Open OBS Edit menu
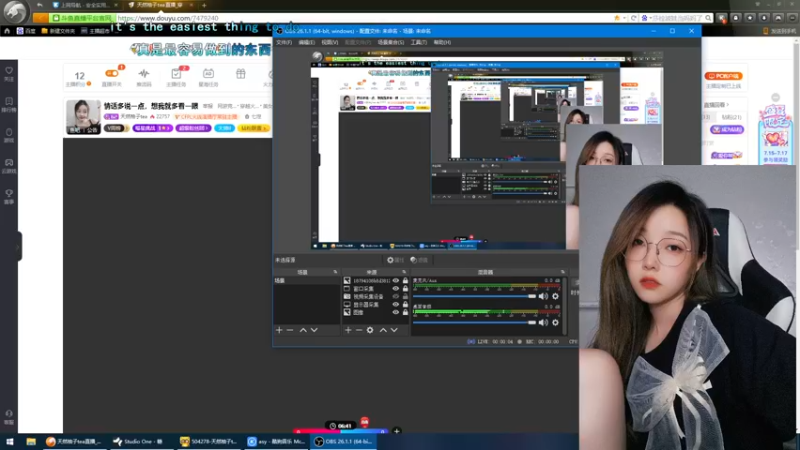Viewport: 800px width, 450px height. click(x=307, y=42)
